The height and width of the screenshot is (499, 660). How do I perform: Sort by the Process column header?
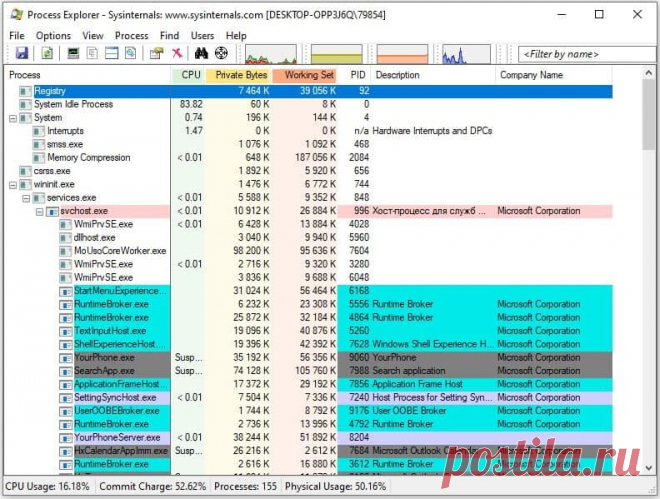(x=87, y=75)
